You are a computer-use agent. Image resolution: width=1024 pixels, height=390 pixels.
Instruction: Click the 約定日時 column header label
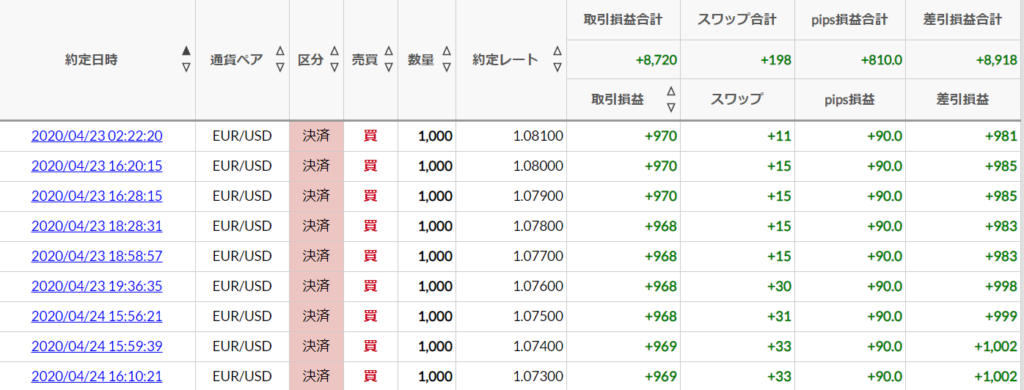[x=91, y=59]
